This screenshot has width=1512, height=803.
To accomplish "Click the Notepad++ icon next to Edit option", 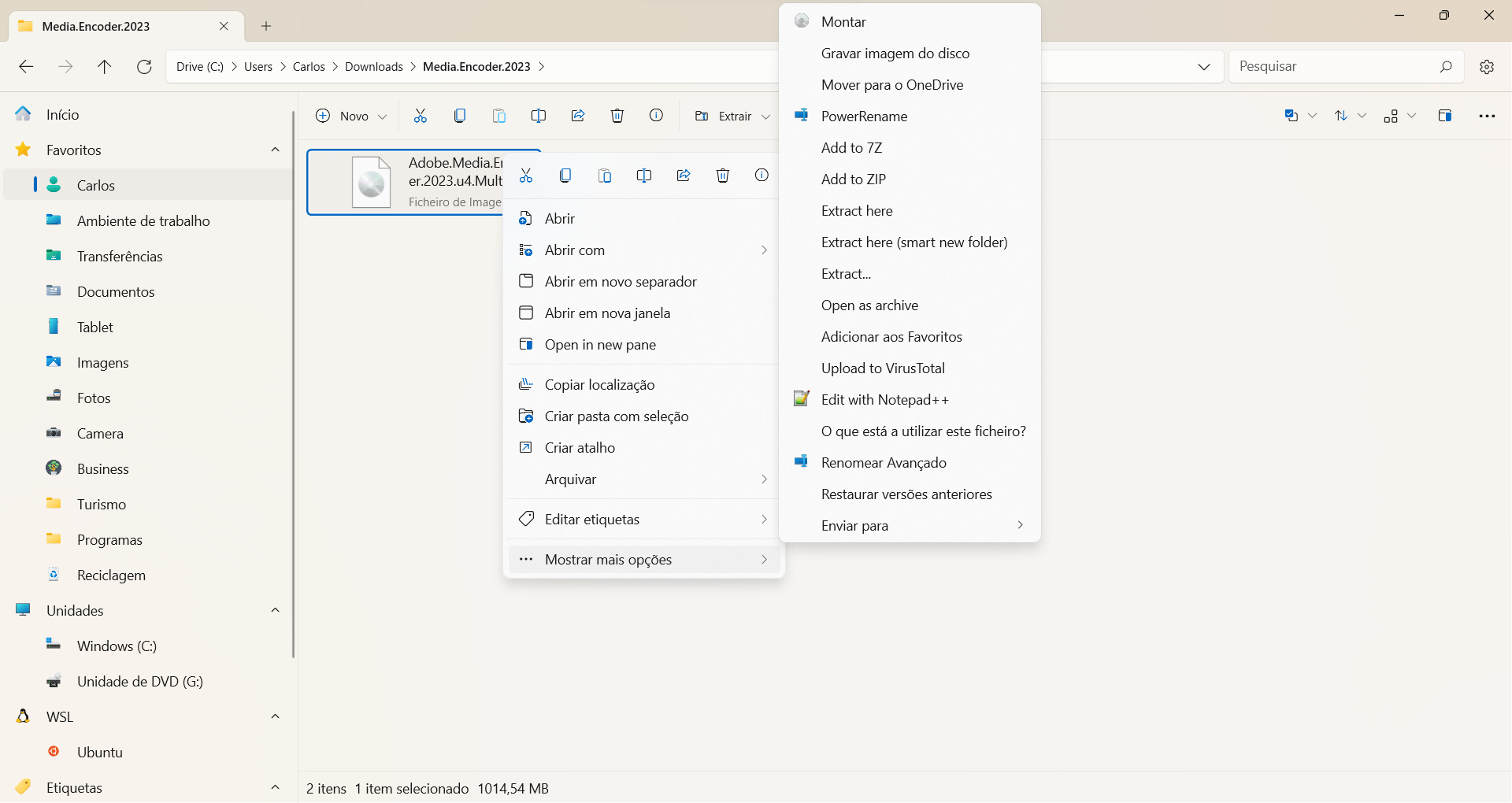I will tap(801, 398).
